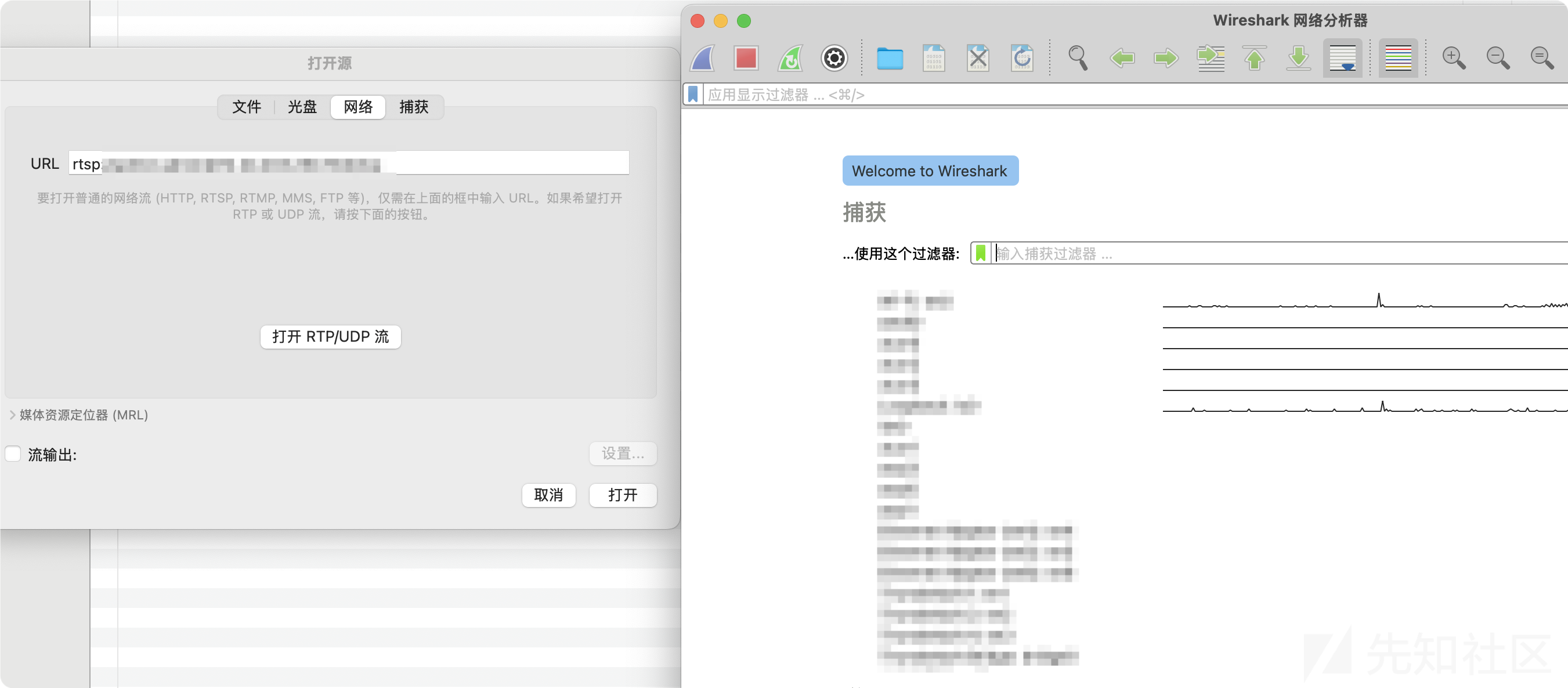Toggle packet colorize rules icon
The image size is (1568, 688).
[1397, 59]
